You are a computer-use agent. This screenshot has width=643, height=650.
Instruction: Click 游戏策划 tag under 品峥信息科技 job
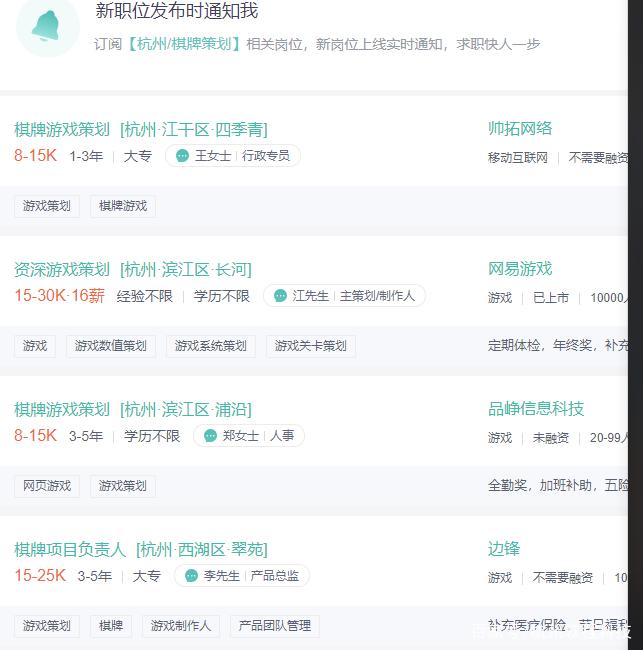coord(123,486)
